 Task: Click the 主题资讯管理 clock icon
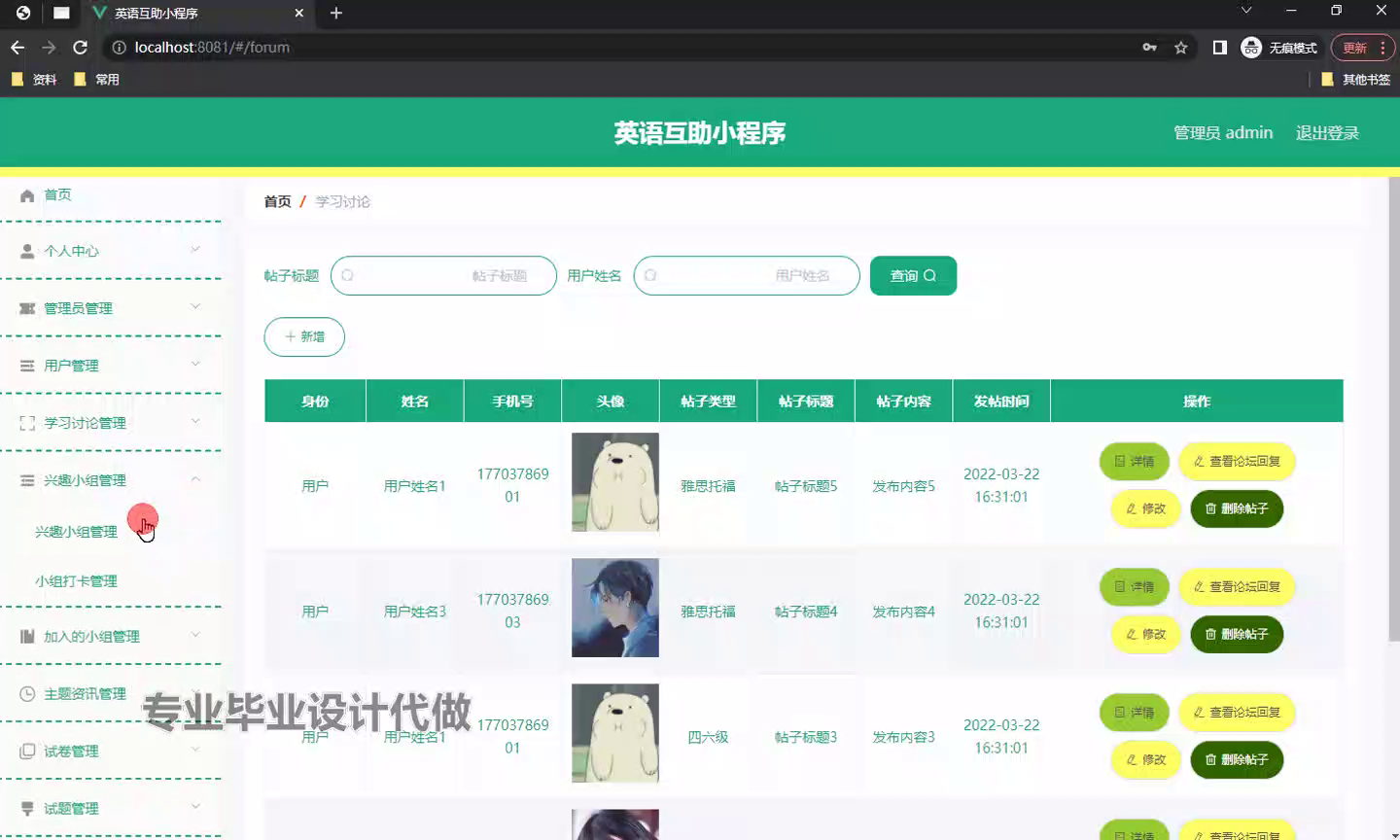(x=27, y=693)
